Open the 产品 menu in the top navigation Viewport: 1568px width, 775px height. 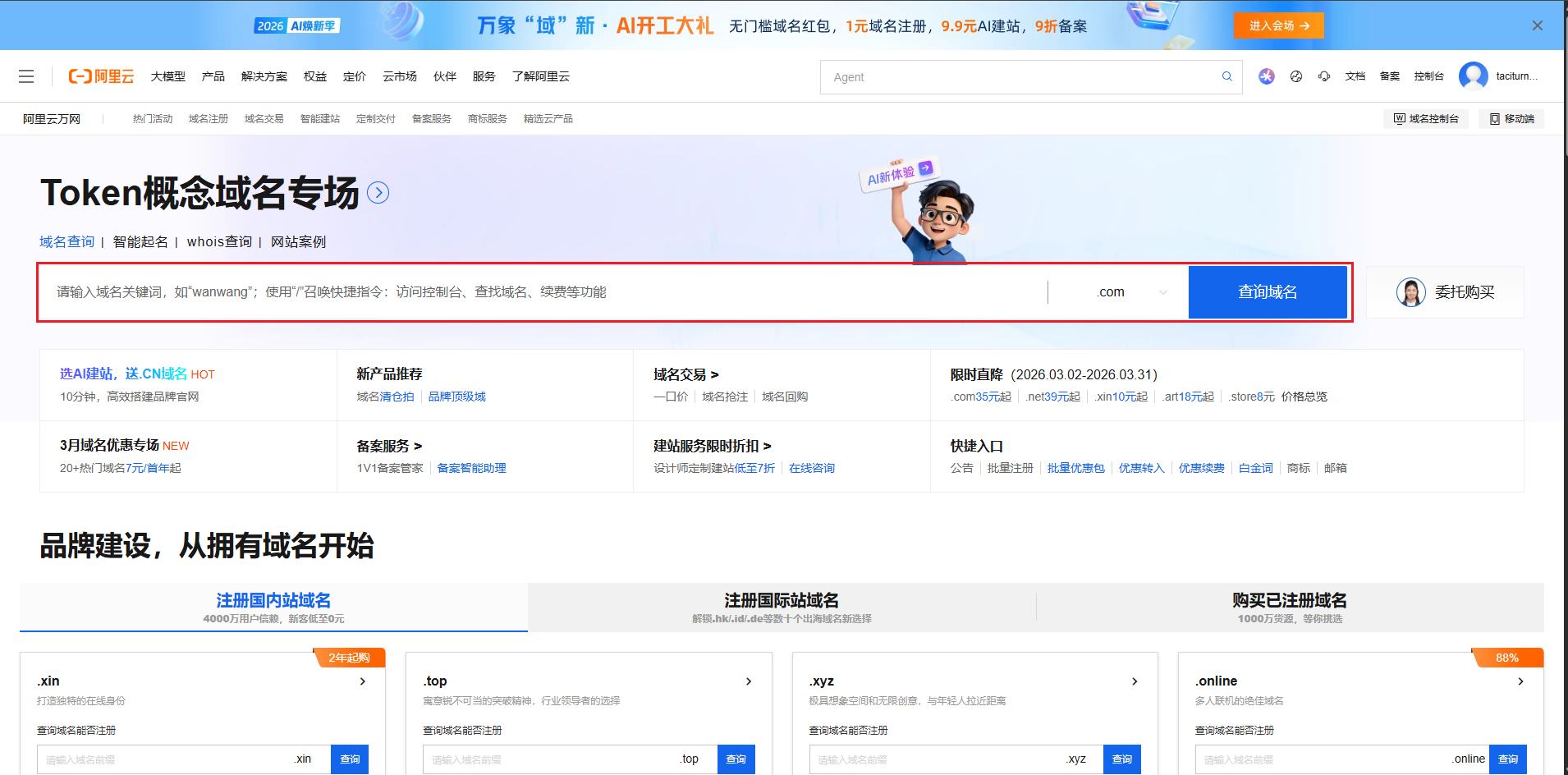click(x=213, y=76)
